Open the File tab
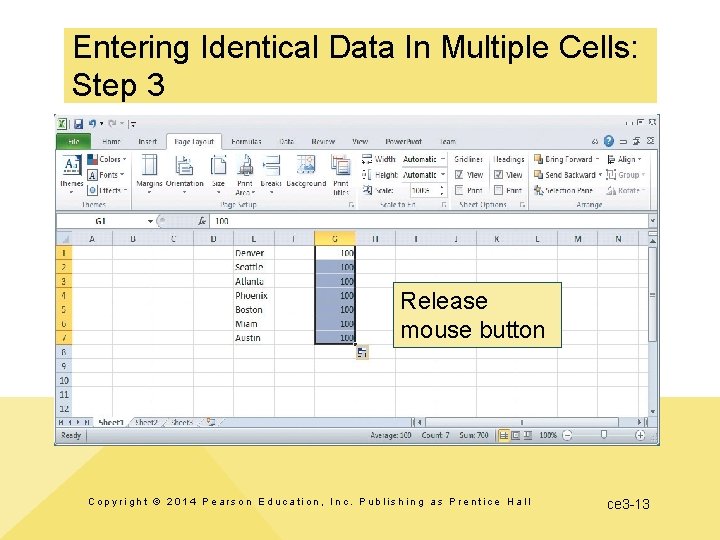Image resolution: width=720 pixels, height=540 pixels. tap(73, 141)
